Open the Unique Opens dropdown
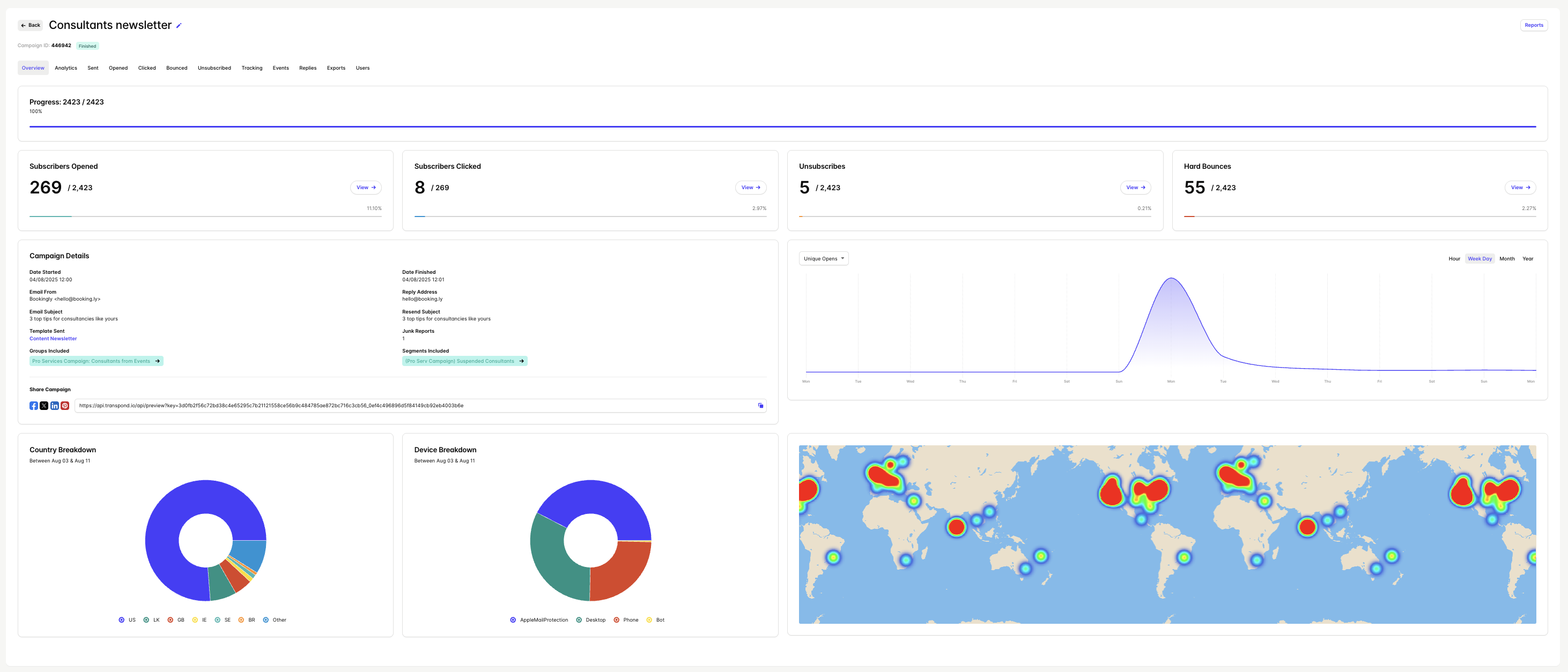Image resolution: width=1568 pixels, height=672 pixels. pos(823,258)
